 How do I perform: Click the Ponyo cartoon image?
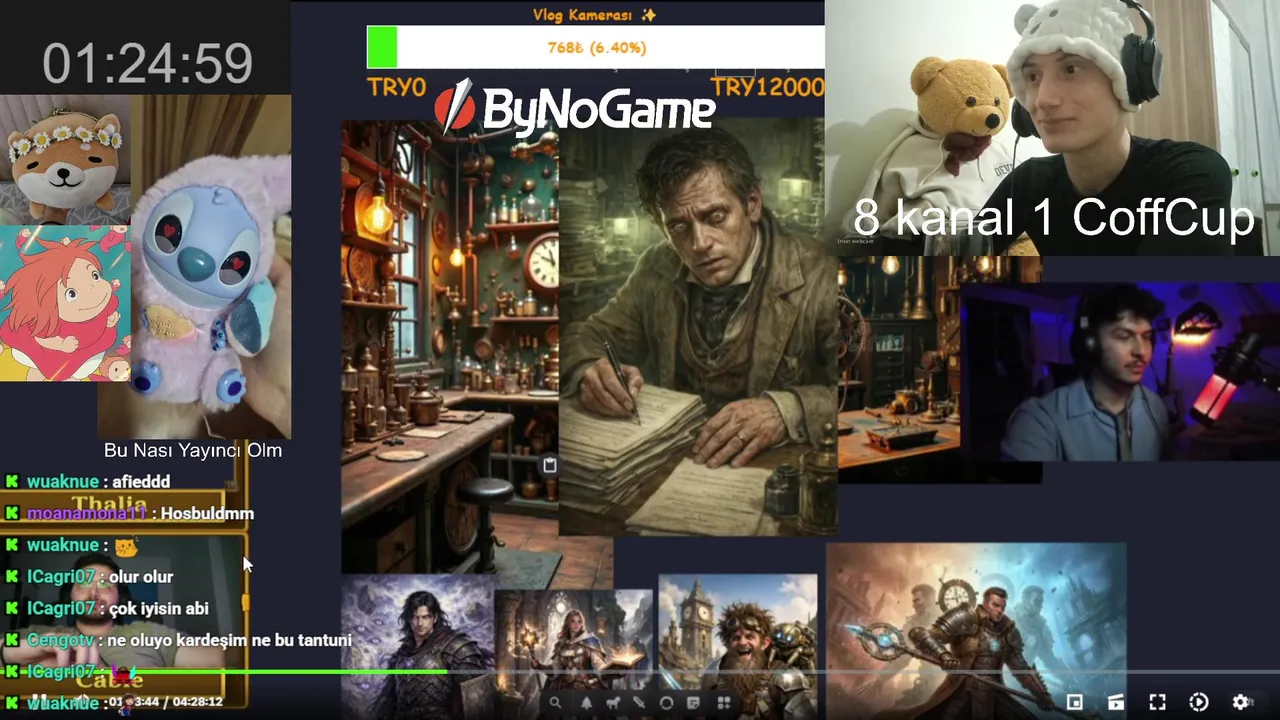tap(65, 303)
